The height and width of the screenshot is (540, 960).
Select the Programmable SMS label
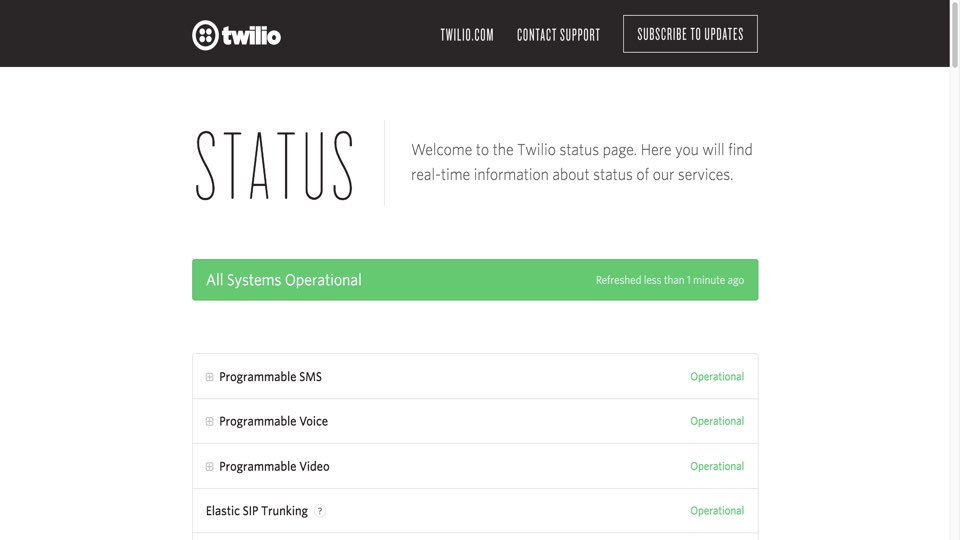[270, 377]
